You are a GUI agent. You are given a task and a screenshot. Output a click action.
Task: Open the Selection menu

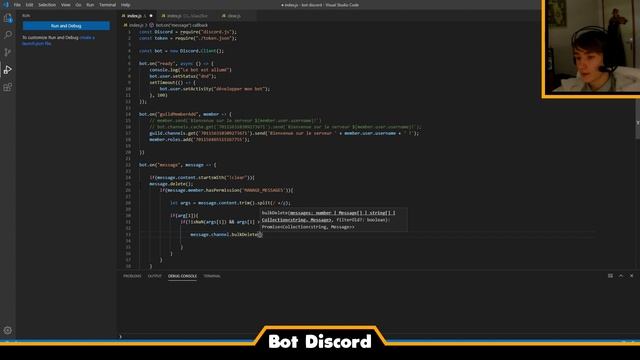(x=47, y=5)
